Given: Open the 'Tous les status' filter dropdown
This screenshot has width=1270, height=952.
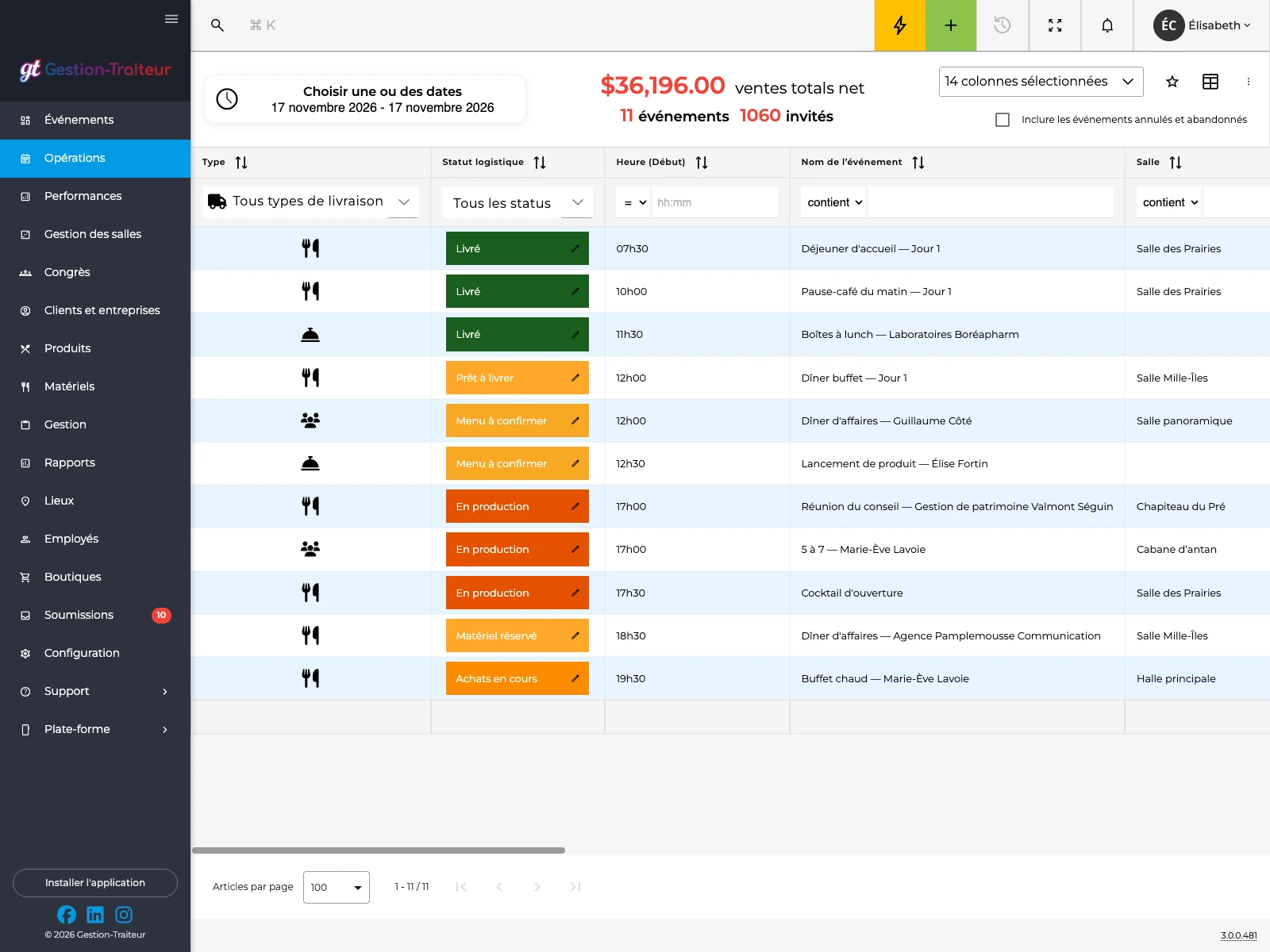Looking at the screenshot, I should [517, 203].
